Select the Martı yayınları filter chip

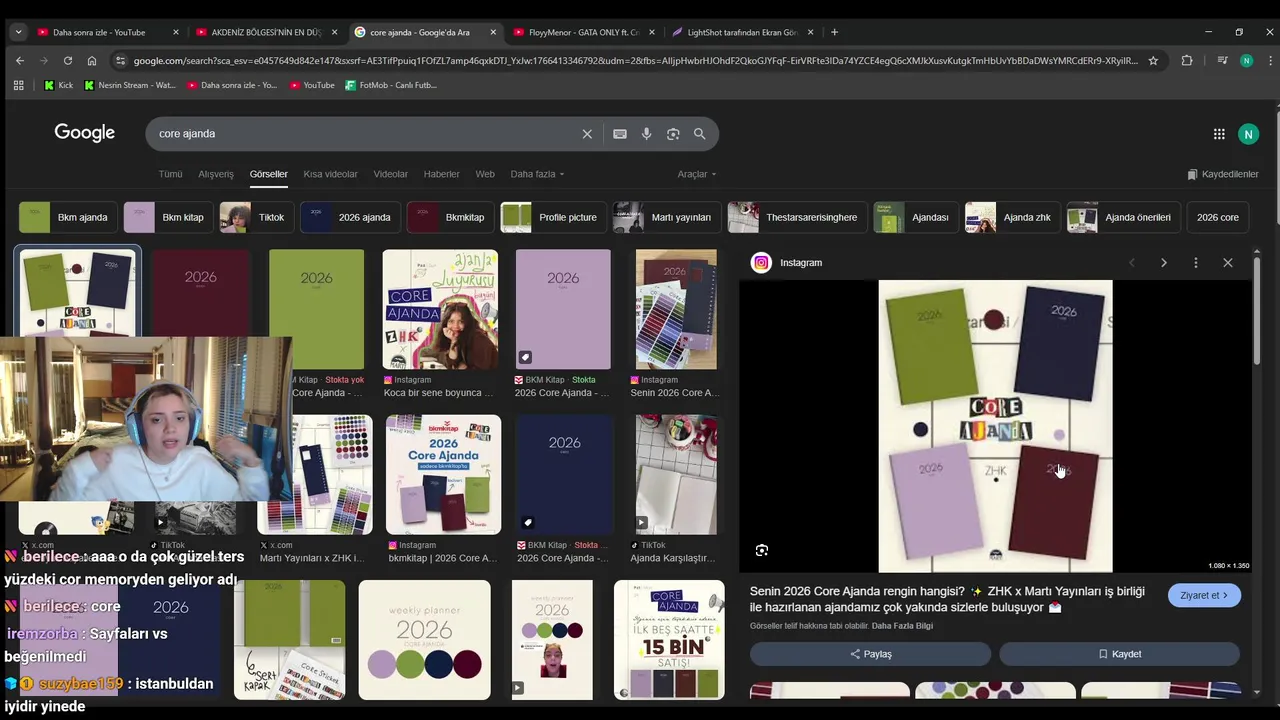(x=667, y=217)
